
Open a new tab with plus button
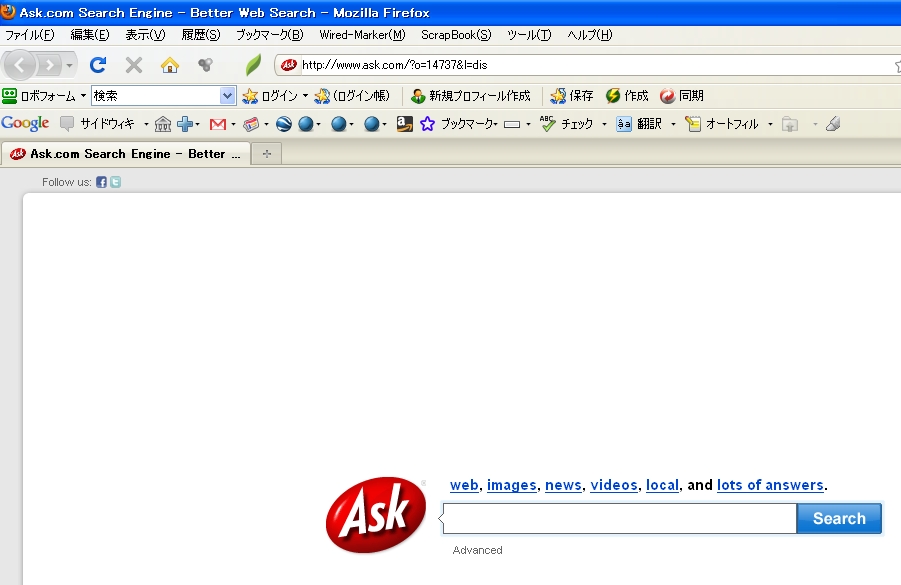click(267, 154)
